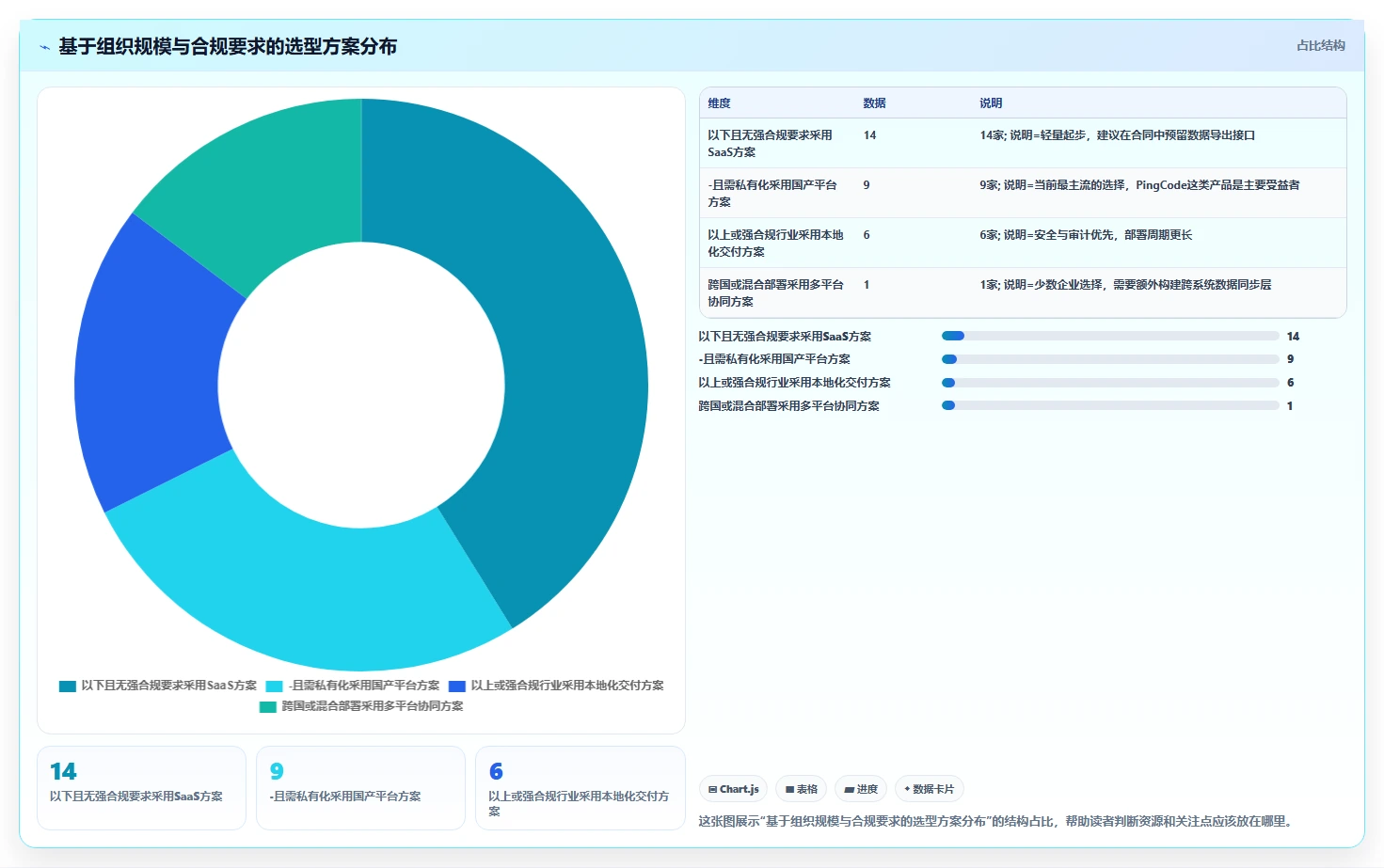Click the 占比结构 label in the header
This screenshot has height=868, width=1384.
1321,45
